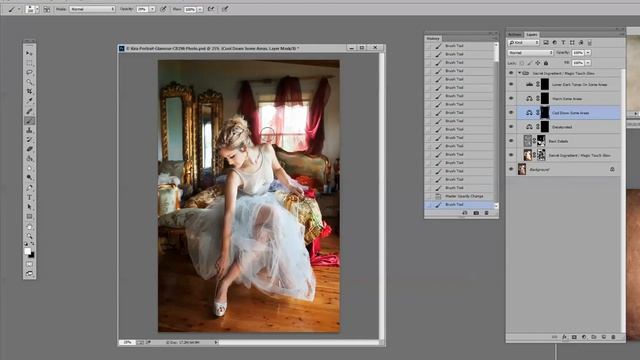Viewport: 640px width, 360px height.
Task: Open brush Flow arrow in options bar
Action: coord(200,9)
